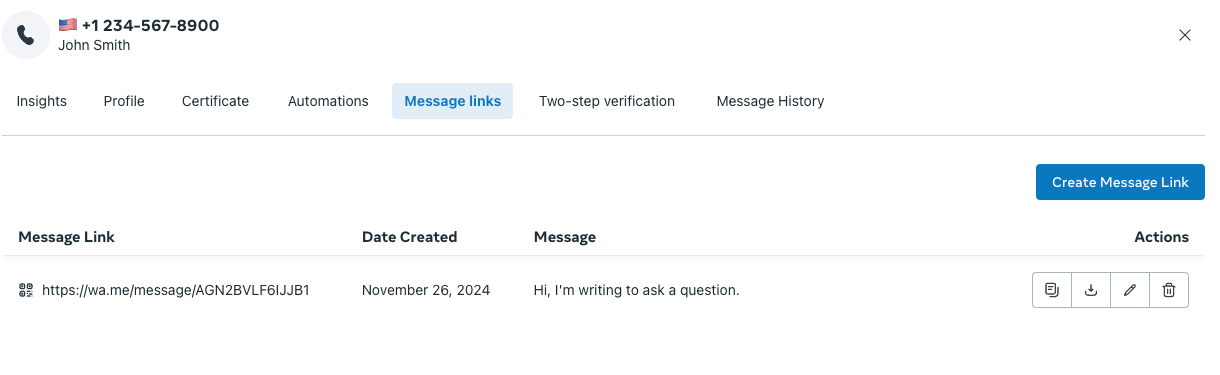Open Two-step verification tab
The width and height of the screenshot is (1220, 375).
607,101
